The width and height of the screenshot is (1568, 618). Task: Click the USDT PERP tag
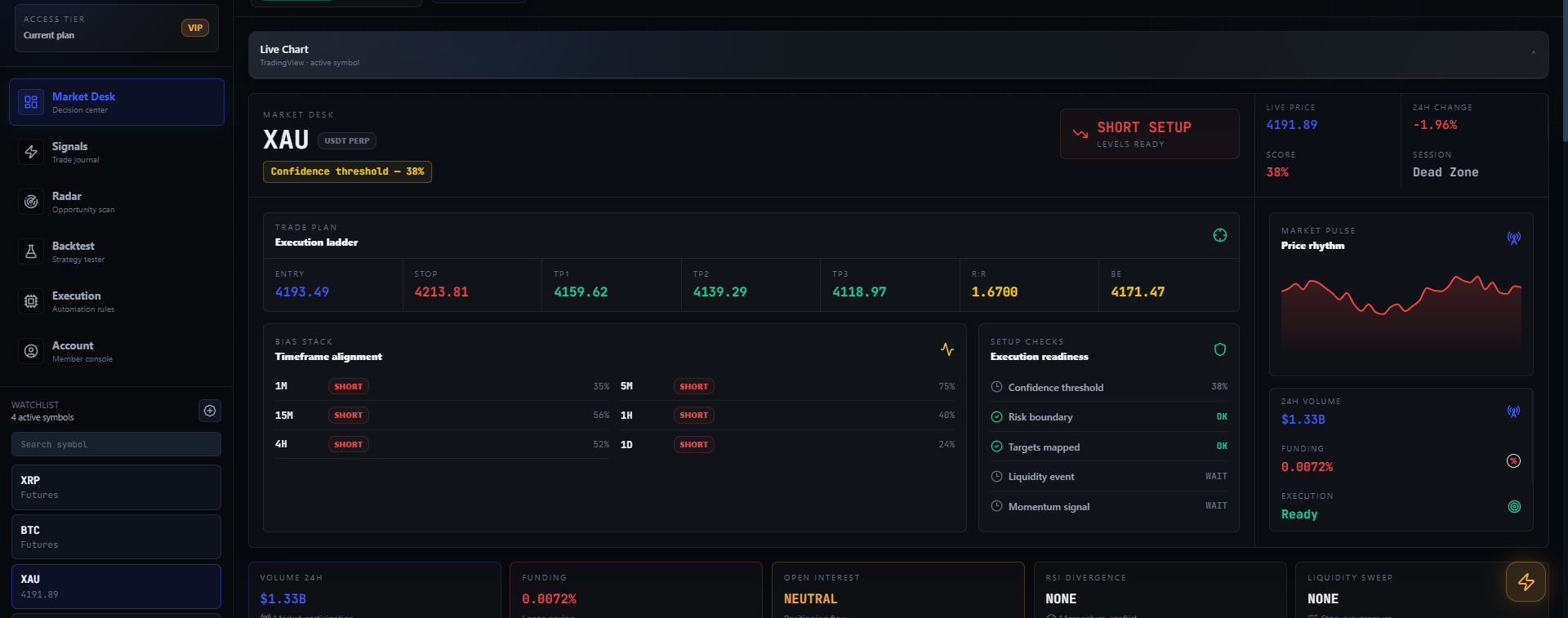(x=347, y=140)
